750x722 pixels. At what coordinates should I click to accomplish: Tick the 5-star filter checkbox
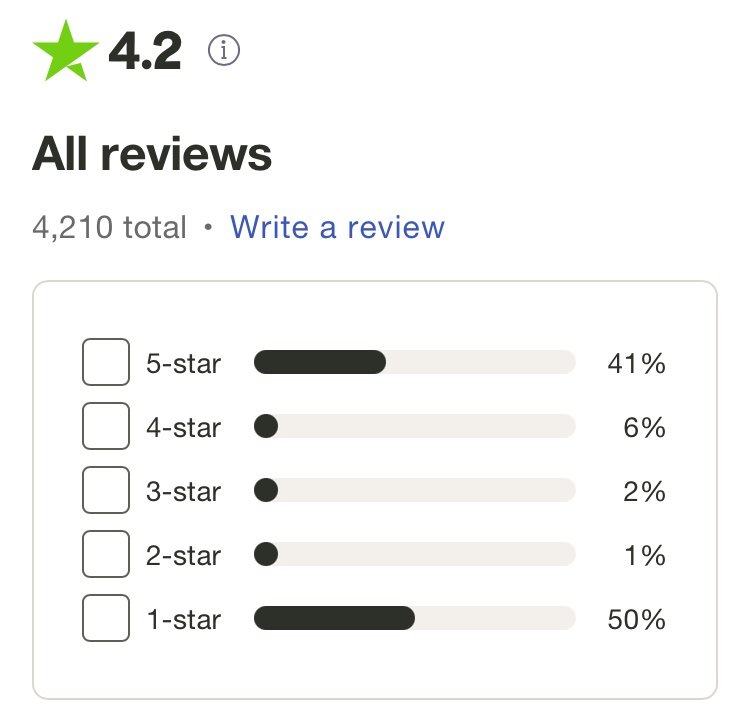(x=106, y=362)
